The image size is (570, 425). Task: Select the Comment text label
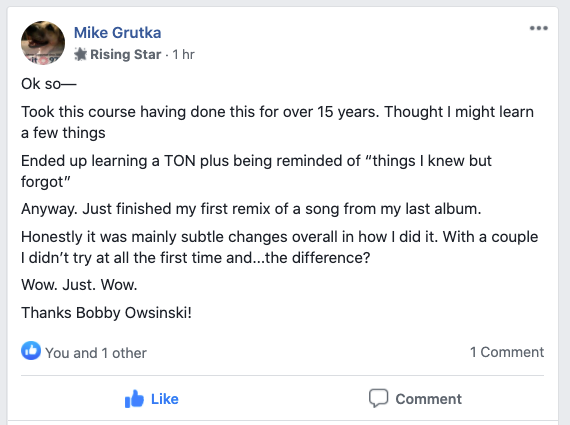(429, 399)
